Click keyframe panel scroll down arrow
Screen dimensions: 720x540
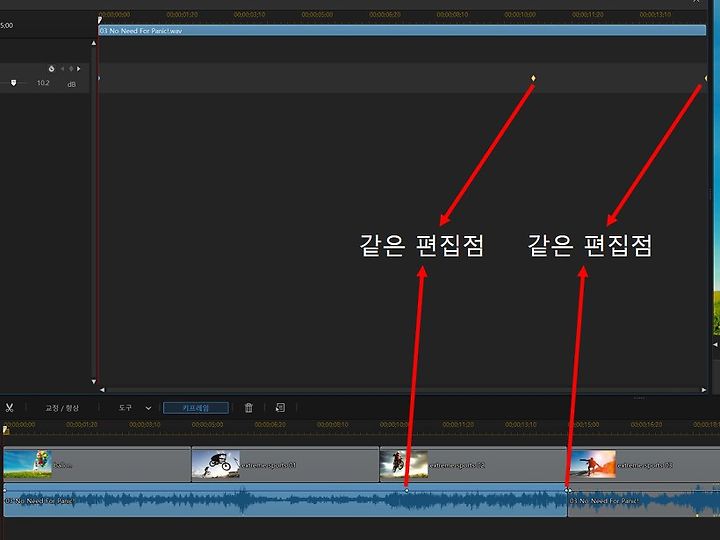[94, 382]
